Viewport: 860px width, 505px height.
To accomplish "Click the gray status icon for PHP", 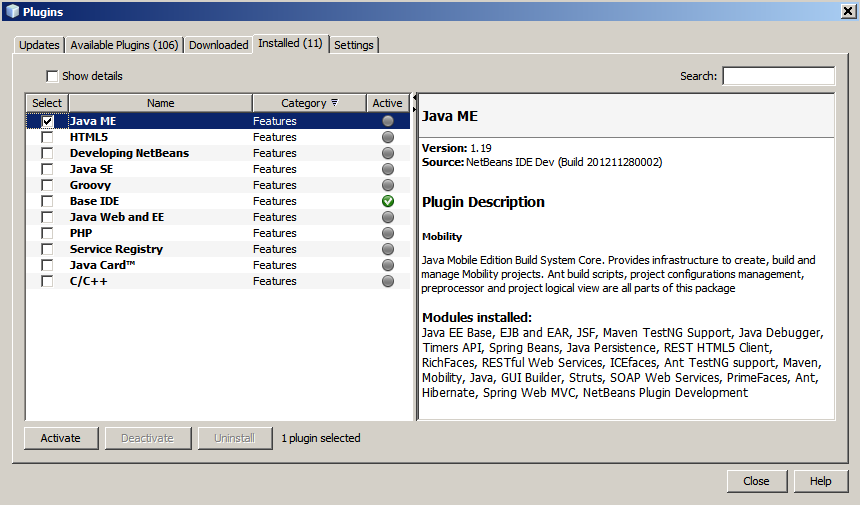I will (388, 233).
